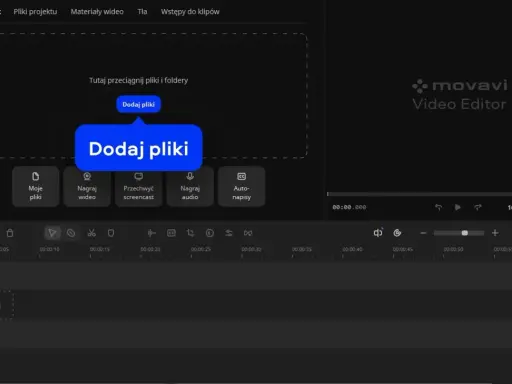
Task: Launch Przechwyć screencast capture
Action: pyautogui.click(x=139, y=187)
